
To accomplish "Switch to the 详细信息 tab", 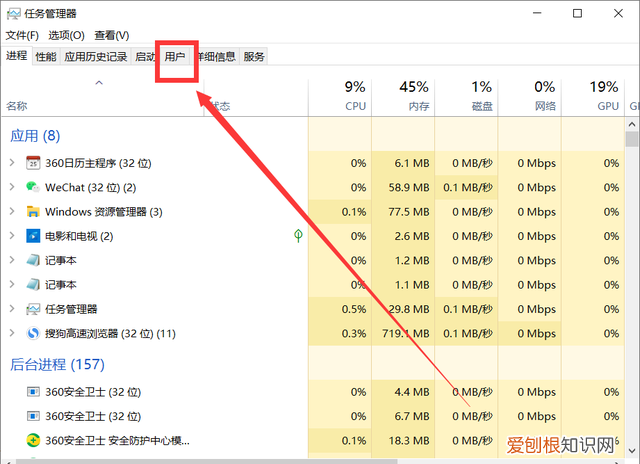I will point(216,56).
